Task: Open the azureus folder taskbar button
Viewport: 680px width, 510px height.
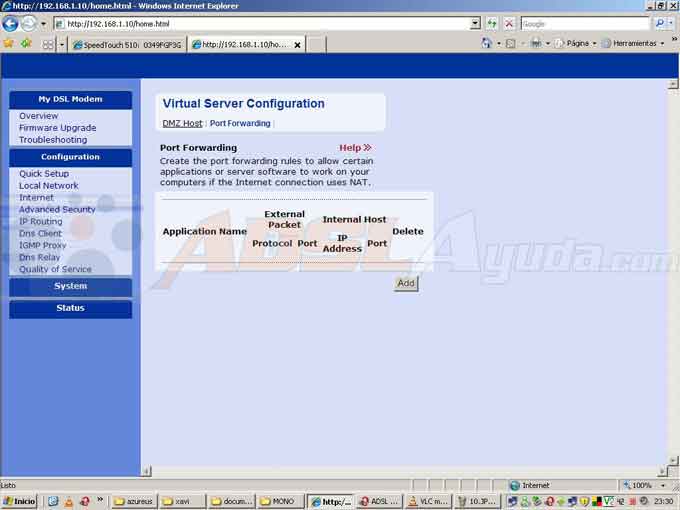Action: [134, 502]
